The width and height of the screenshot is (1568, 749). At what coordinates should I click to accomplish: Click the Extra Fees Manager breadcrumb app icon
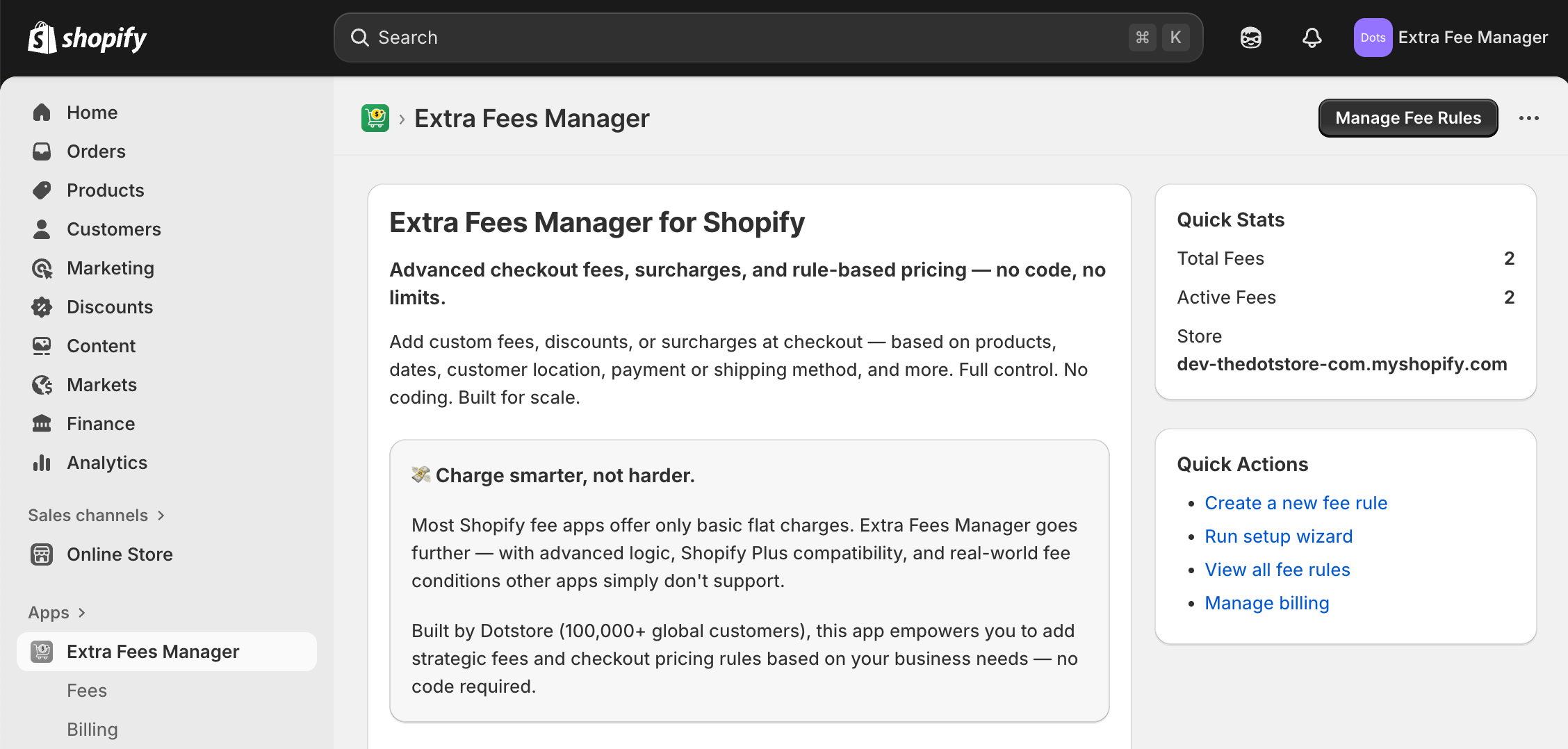point(375,118)
